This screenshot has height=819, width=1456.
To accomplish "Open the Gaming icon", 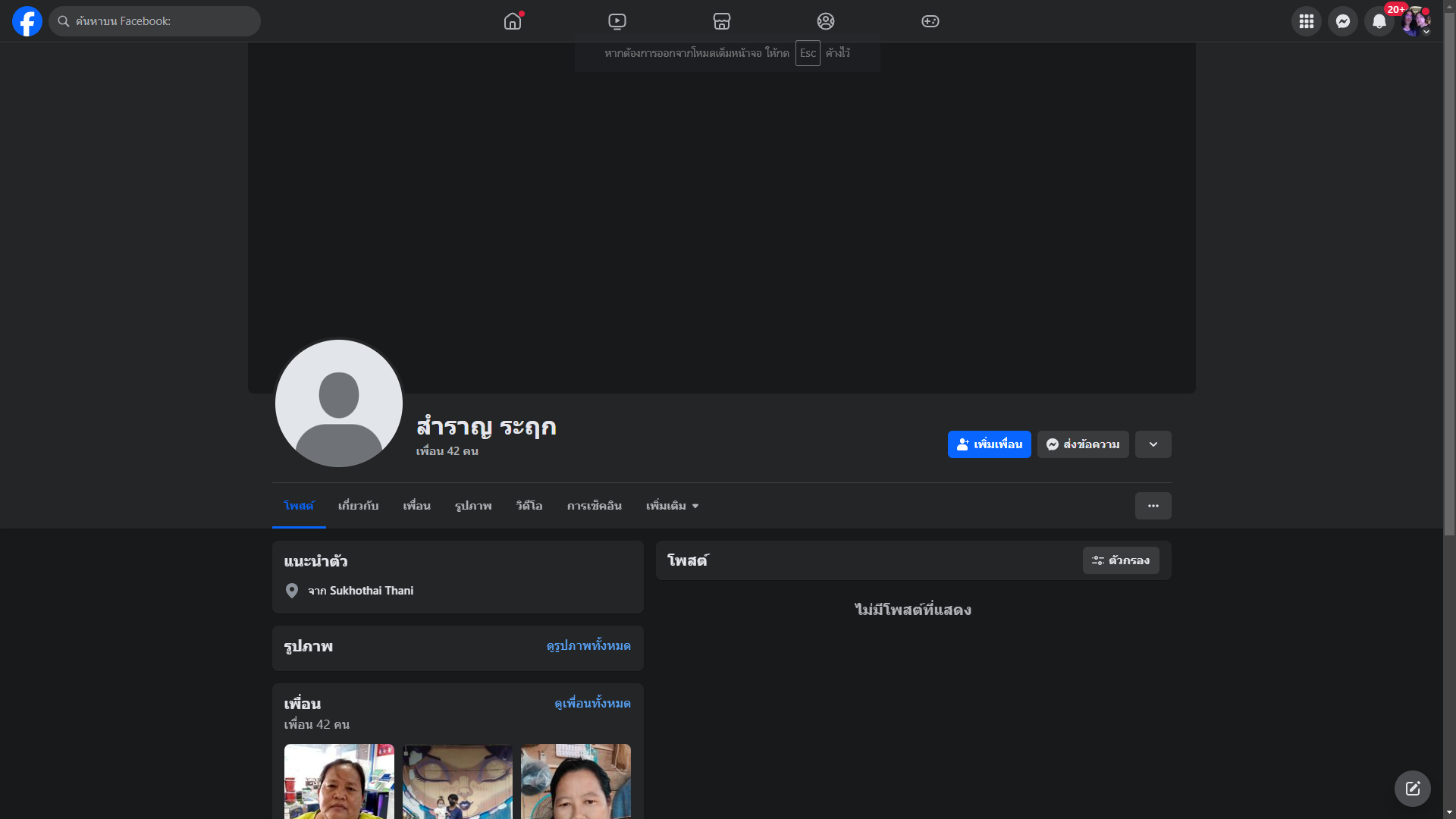I will (930, 21).
